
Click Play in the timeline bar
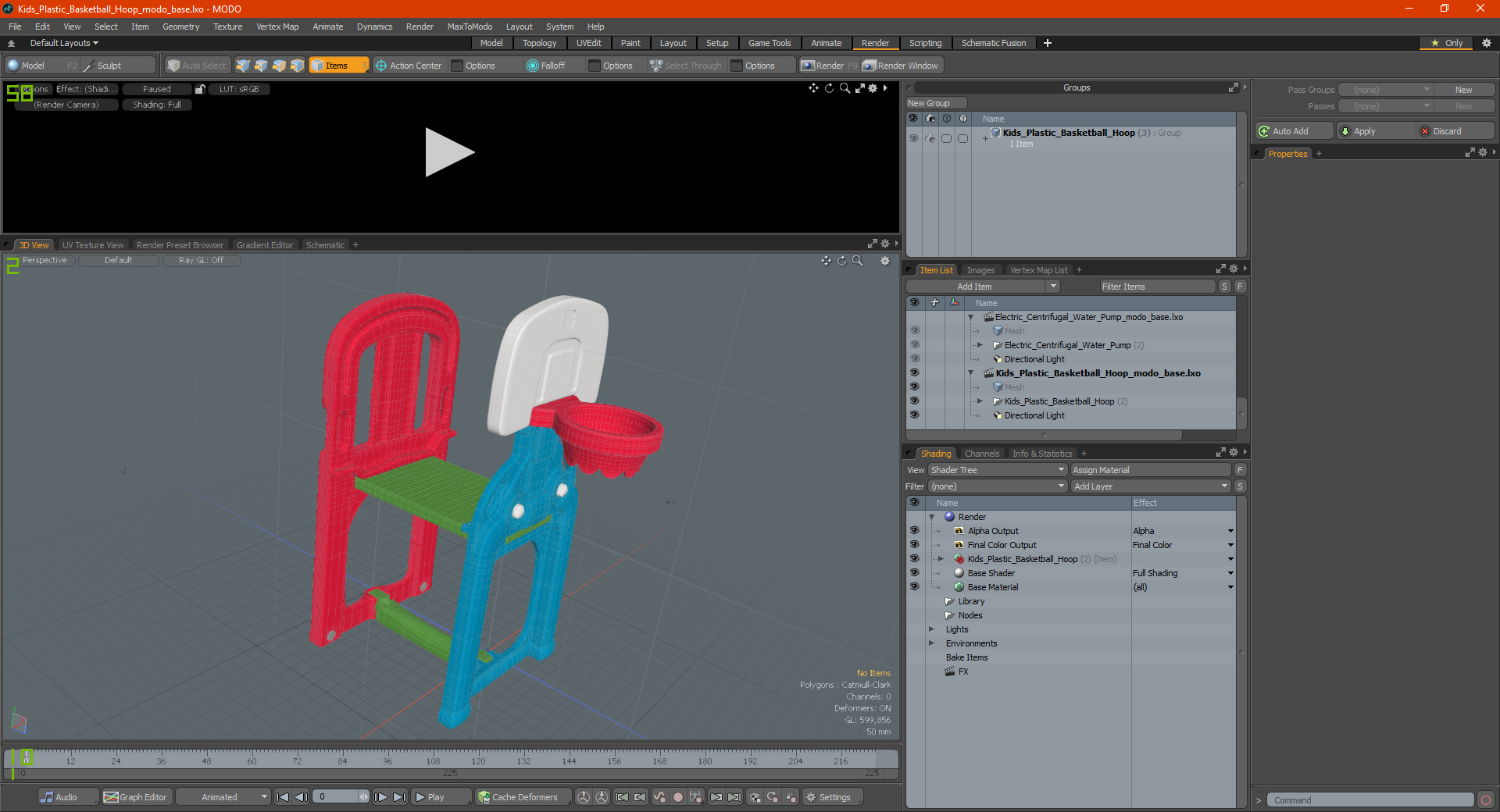click(441, 797)
